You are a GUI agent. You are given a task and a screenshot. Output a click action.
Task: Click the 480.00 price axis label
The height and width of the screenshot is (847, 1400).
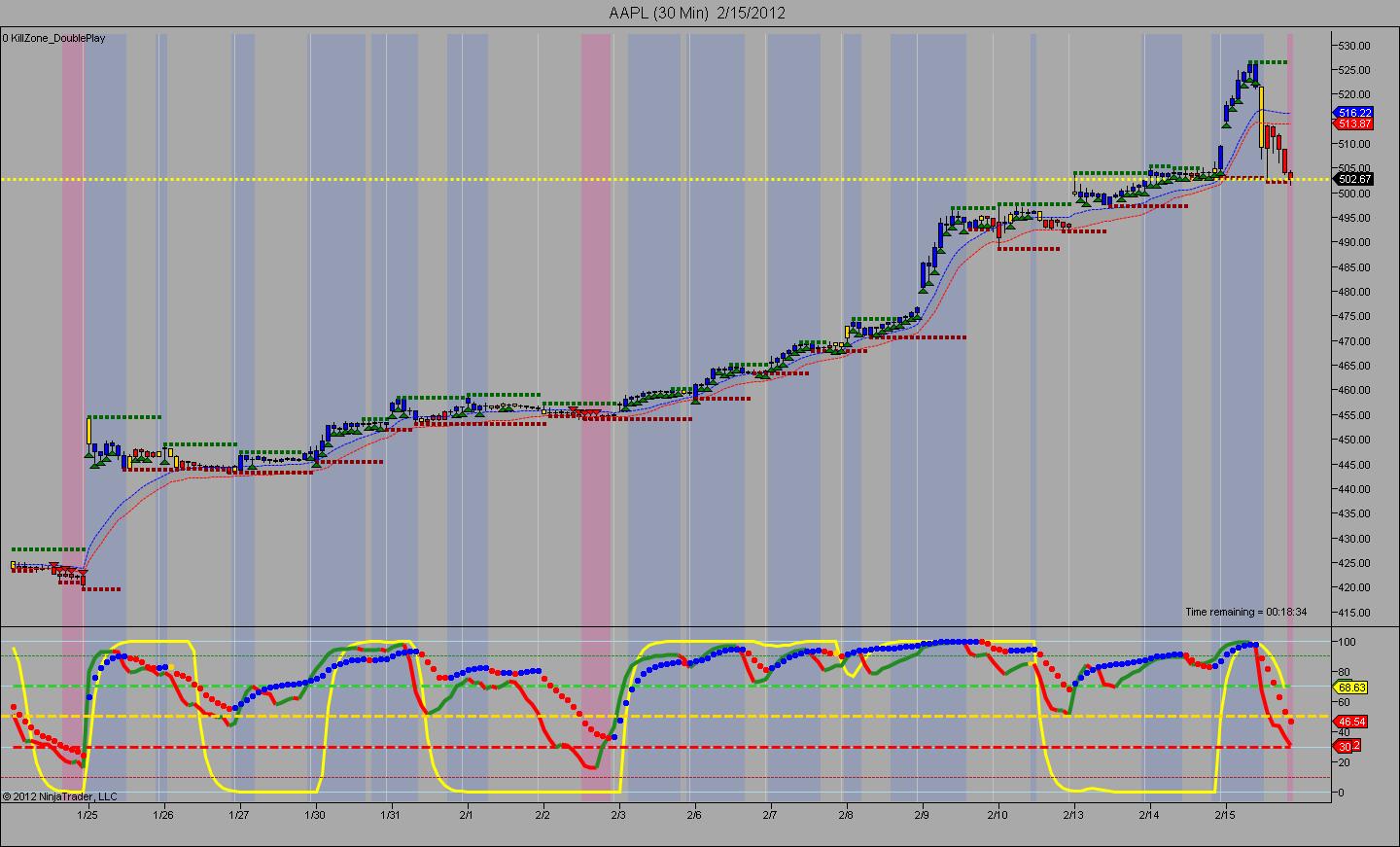[x=1354, y=292]
